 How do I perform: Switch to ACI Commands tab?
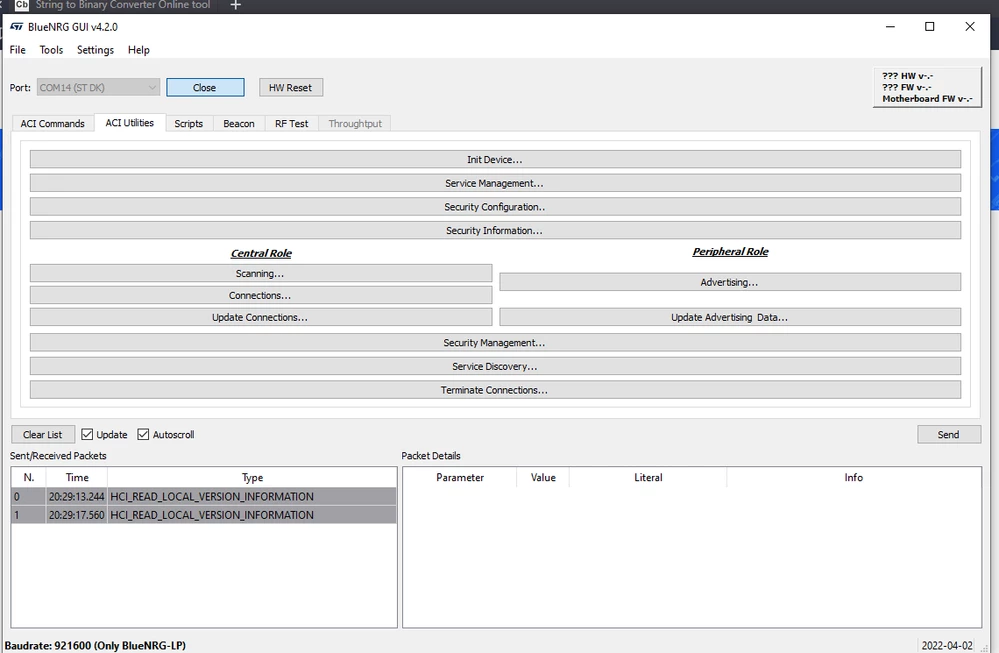(52, 124)
